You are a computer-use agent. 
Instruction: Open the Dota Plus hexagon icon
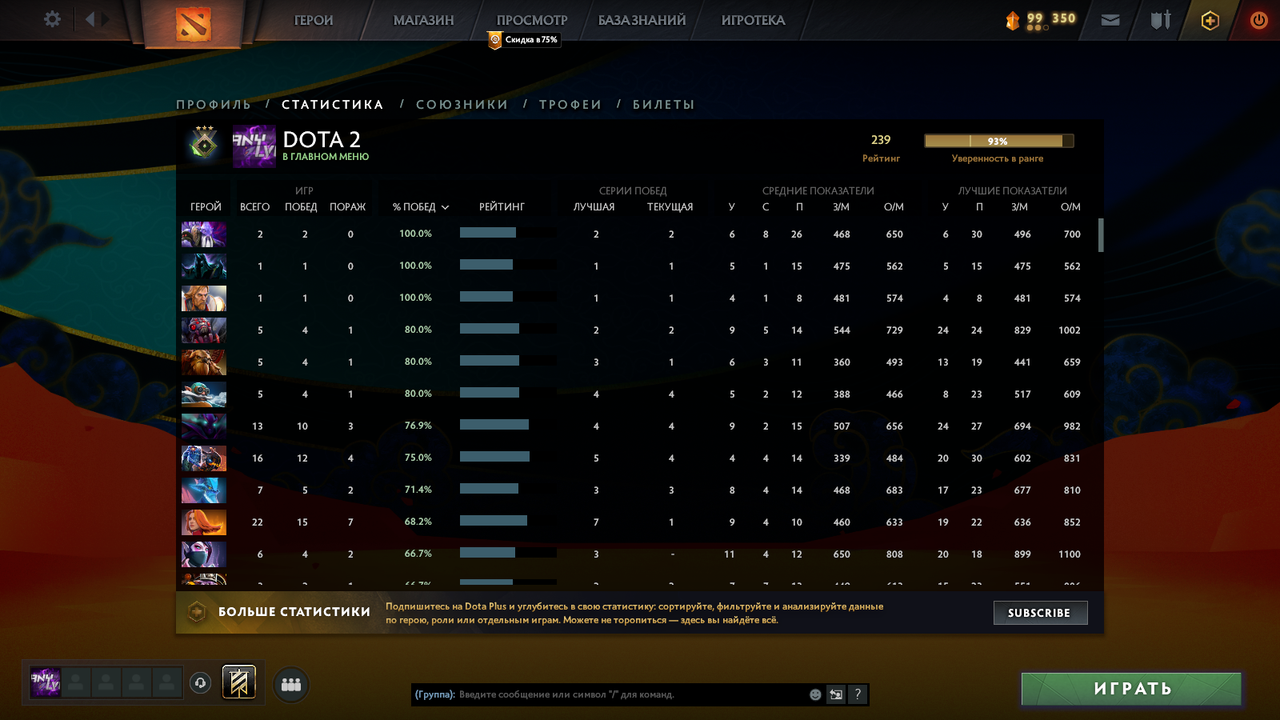pyautogui.click(x=1210, y=20)
